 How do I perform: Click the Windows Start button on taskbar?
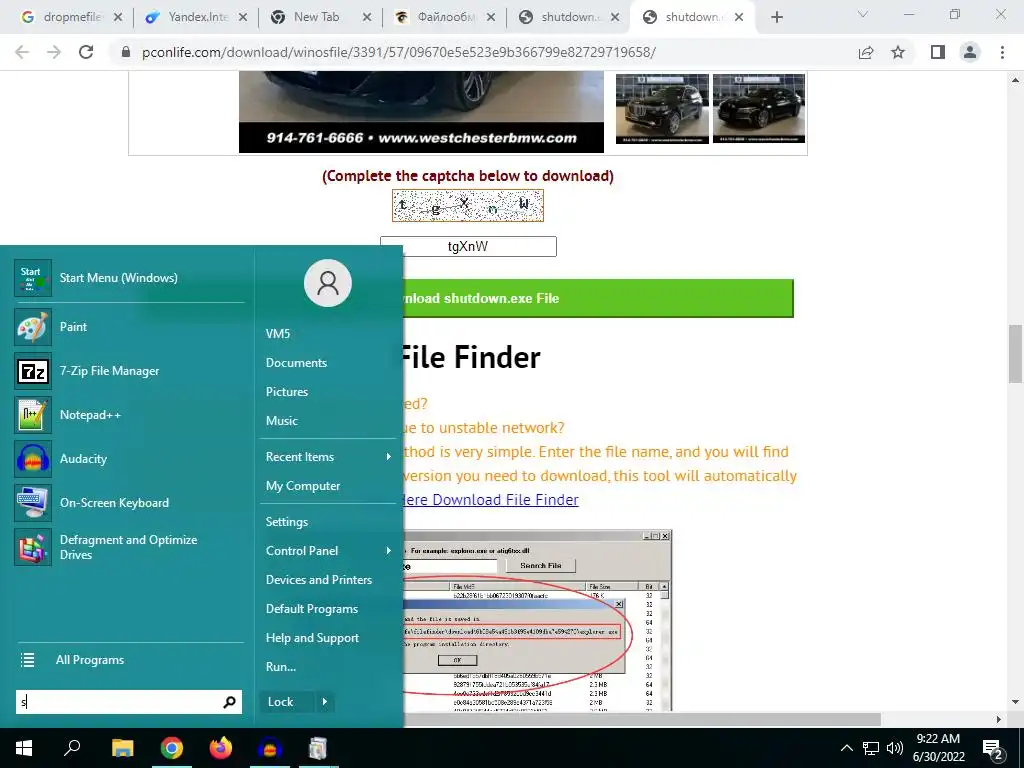click(x=24, y=748)
